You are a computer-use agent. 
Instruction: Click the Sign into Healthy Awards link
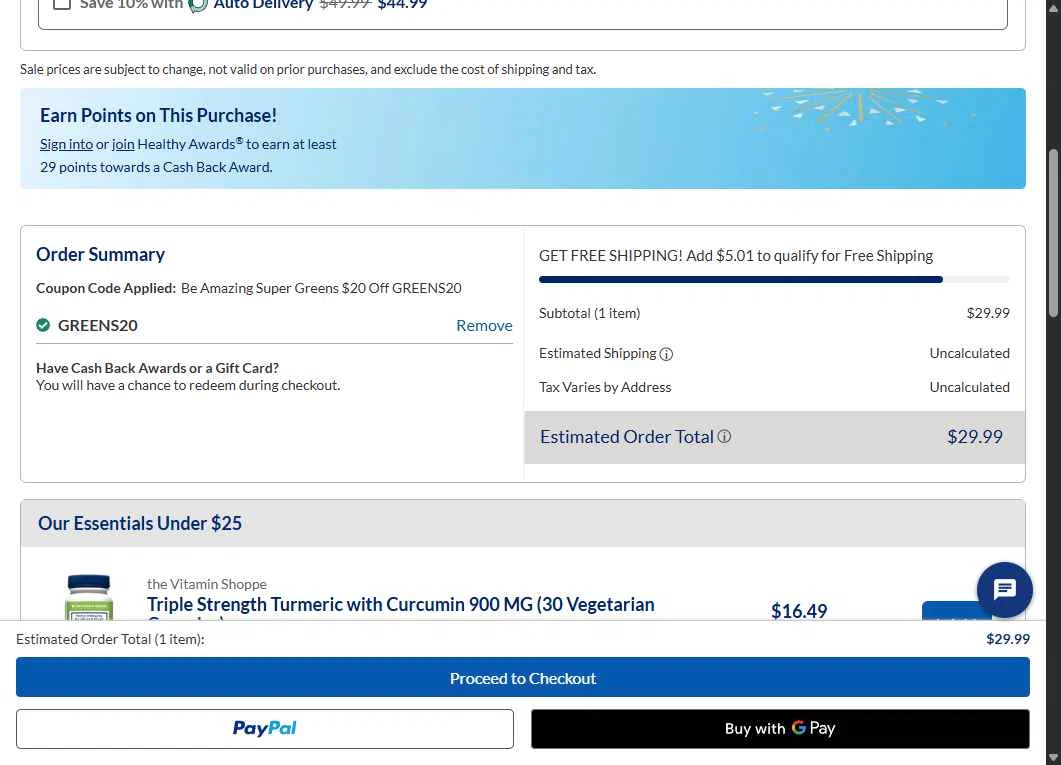pos(66,144)
